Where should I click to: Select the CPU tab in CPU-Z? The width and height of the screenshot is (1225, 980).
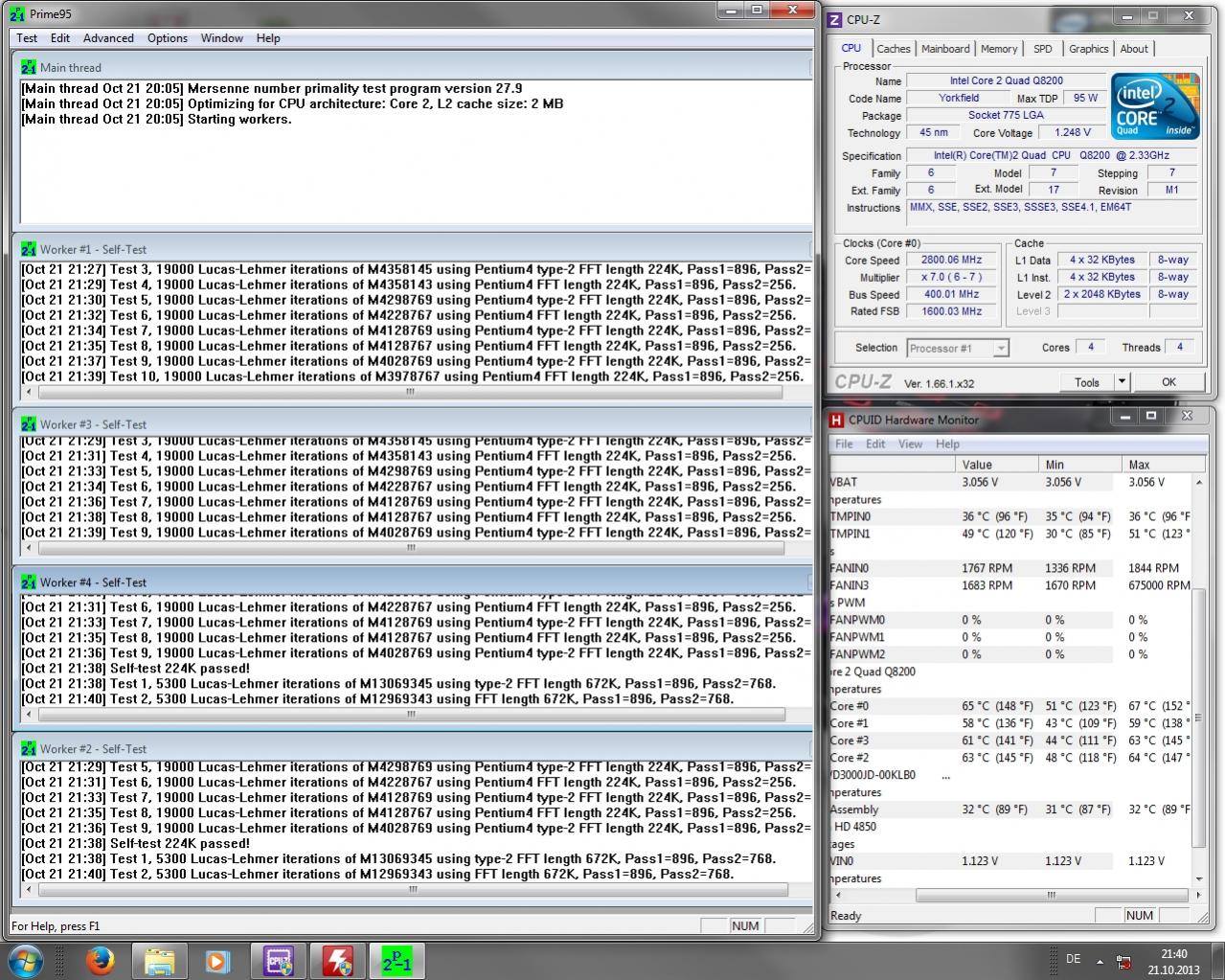point(851,48)
